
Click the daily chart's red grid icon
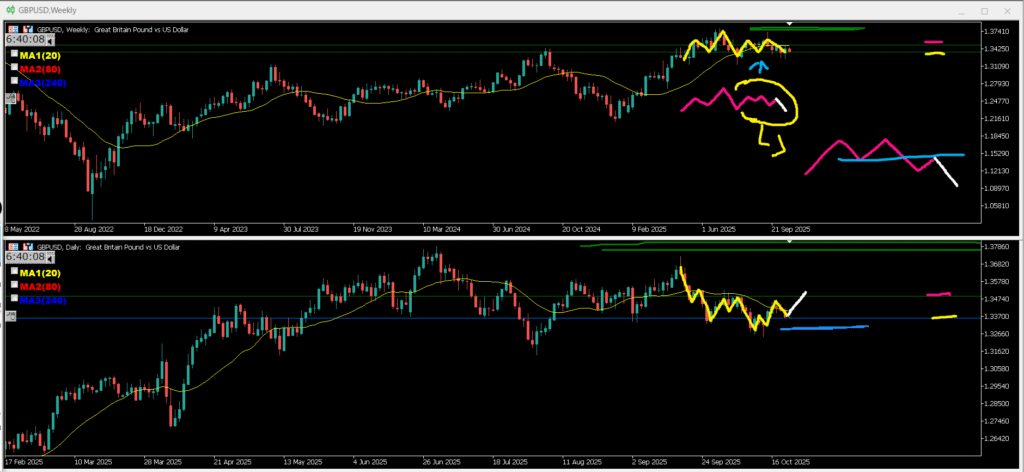[11, 246]
